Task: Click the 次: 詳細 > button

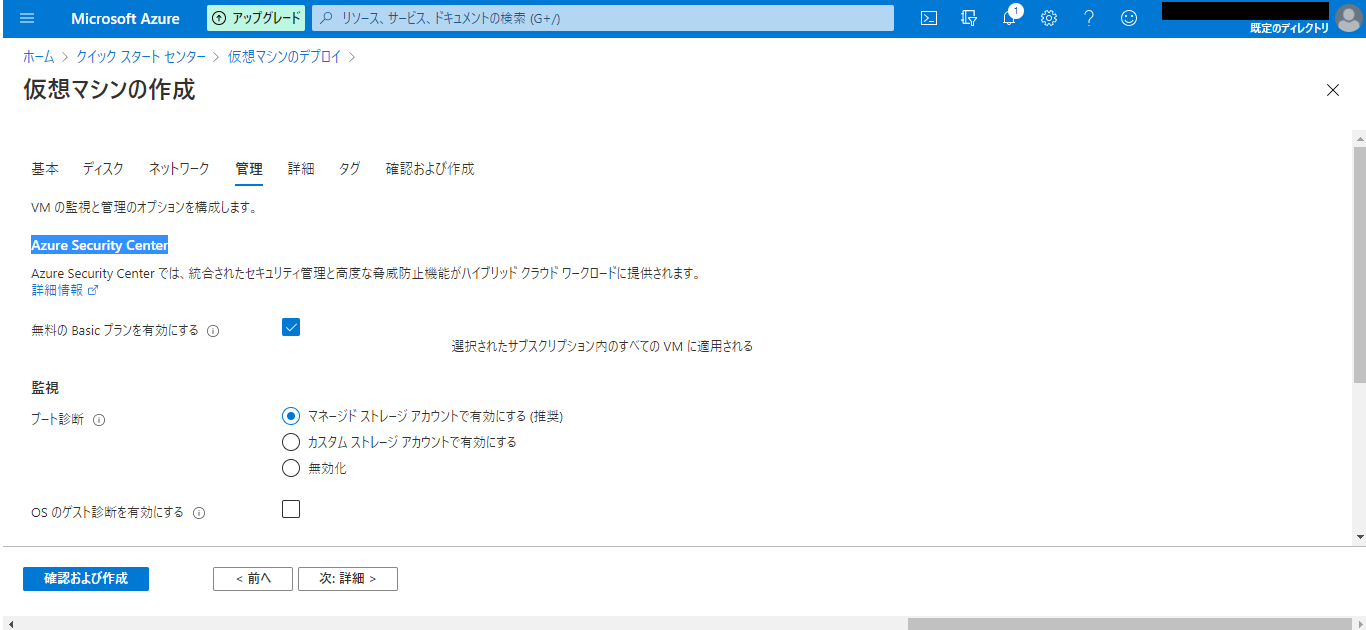Action: click(x=348, y=579)
